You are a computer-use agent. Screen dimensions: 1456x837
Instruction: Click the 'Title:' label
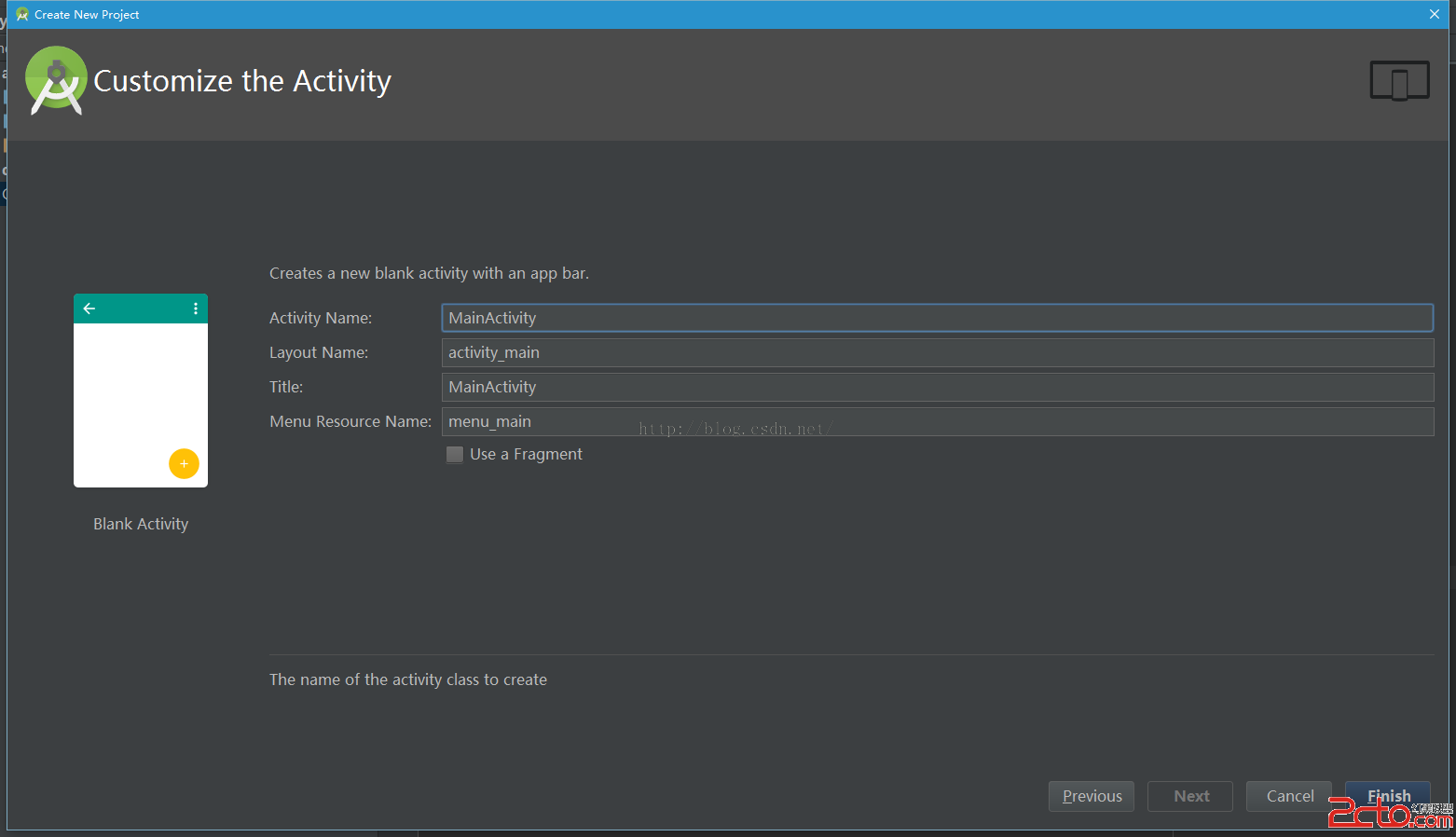click(286, 387)
